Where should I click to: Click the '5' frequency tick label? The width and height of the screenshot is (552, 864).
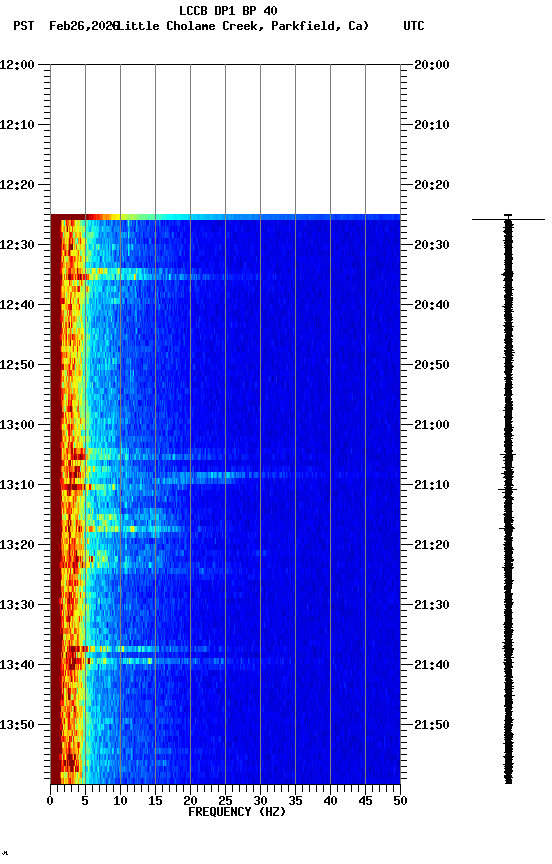point(85,801)
